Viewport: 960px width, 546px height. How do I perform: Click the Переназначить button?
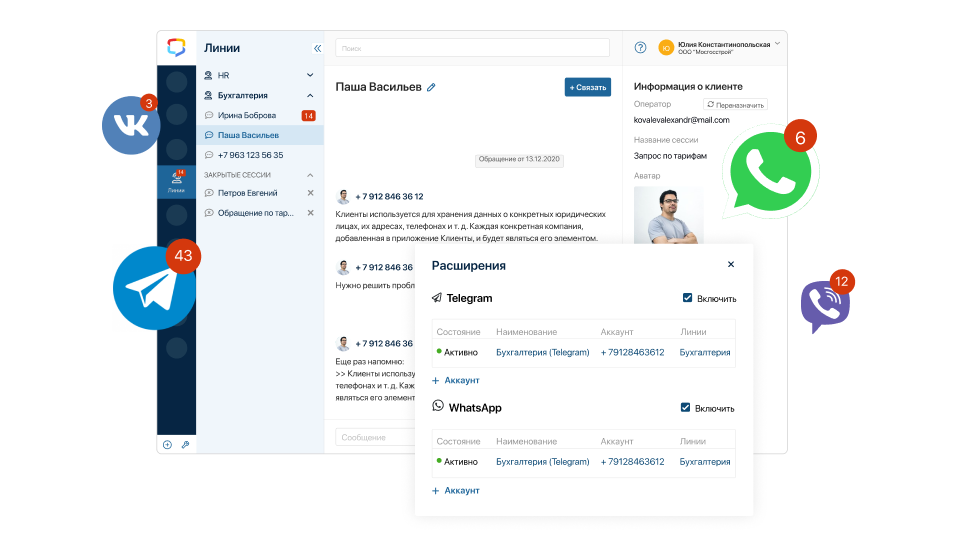(735, 105)
